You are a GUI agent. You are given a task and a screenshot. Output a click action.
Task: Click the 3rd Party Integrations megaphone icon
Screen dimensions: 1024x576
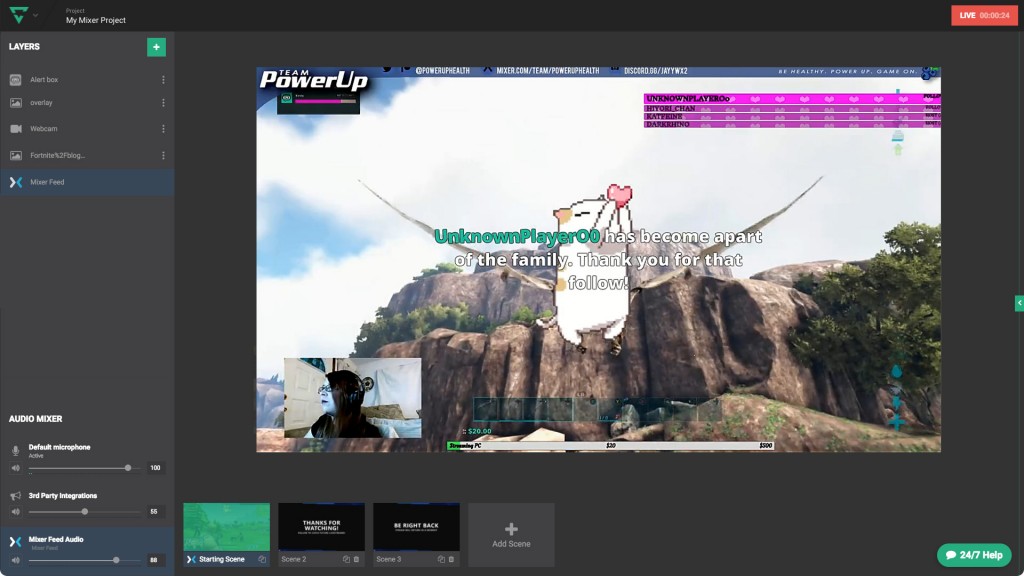[x=15, y=496]
